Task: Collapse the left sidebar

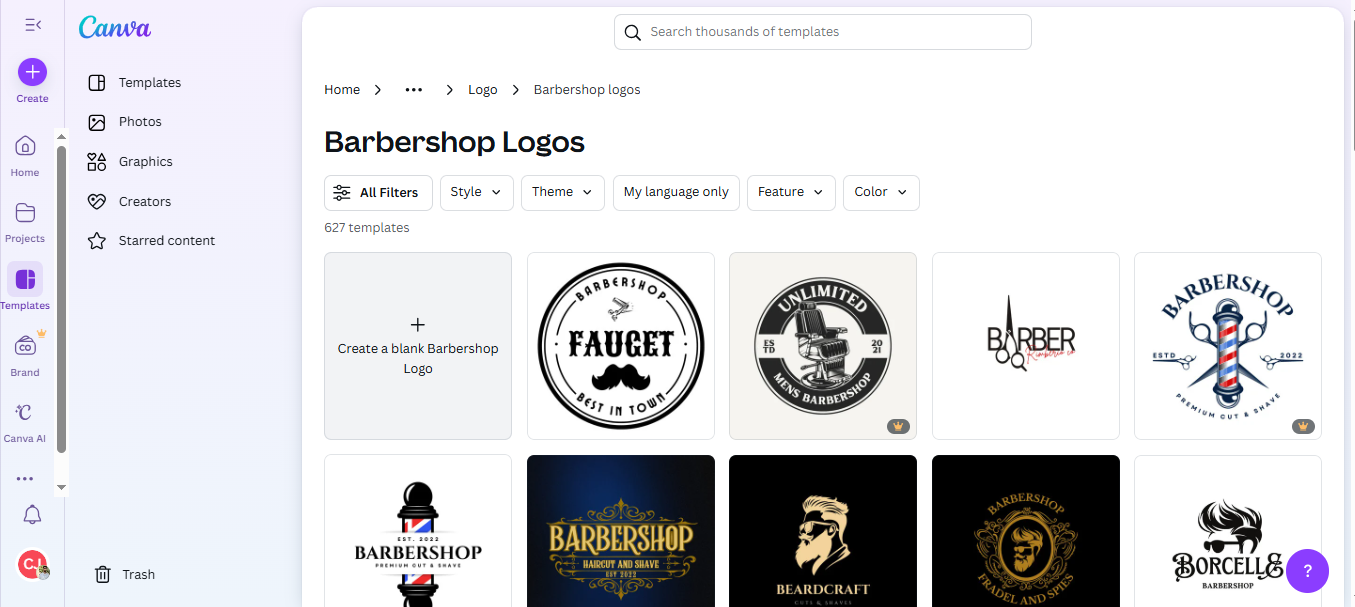Action: [x=32, y=24]
